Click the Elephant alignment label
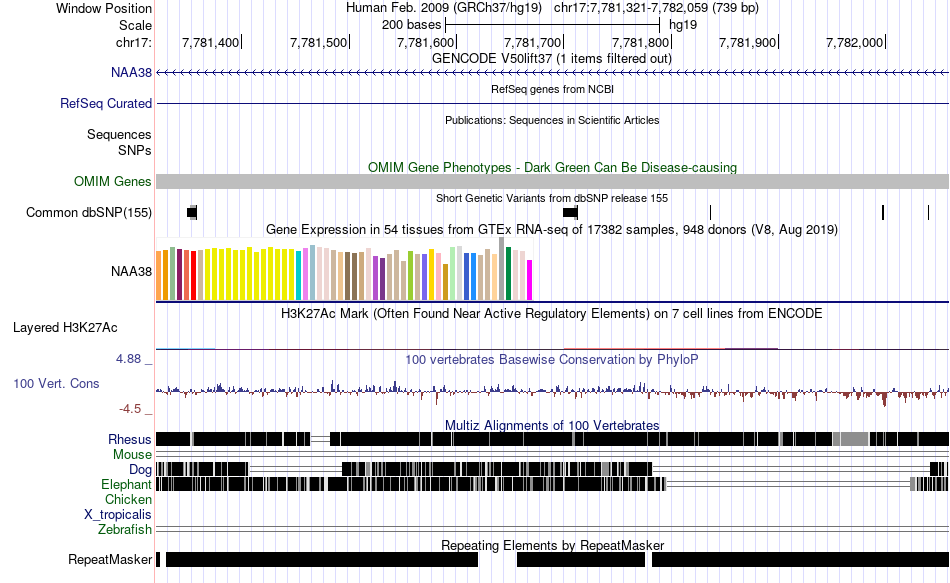This screenshot has height=583, width=950. (x=126, y=485)
